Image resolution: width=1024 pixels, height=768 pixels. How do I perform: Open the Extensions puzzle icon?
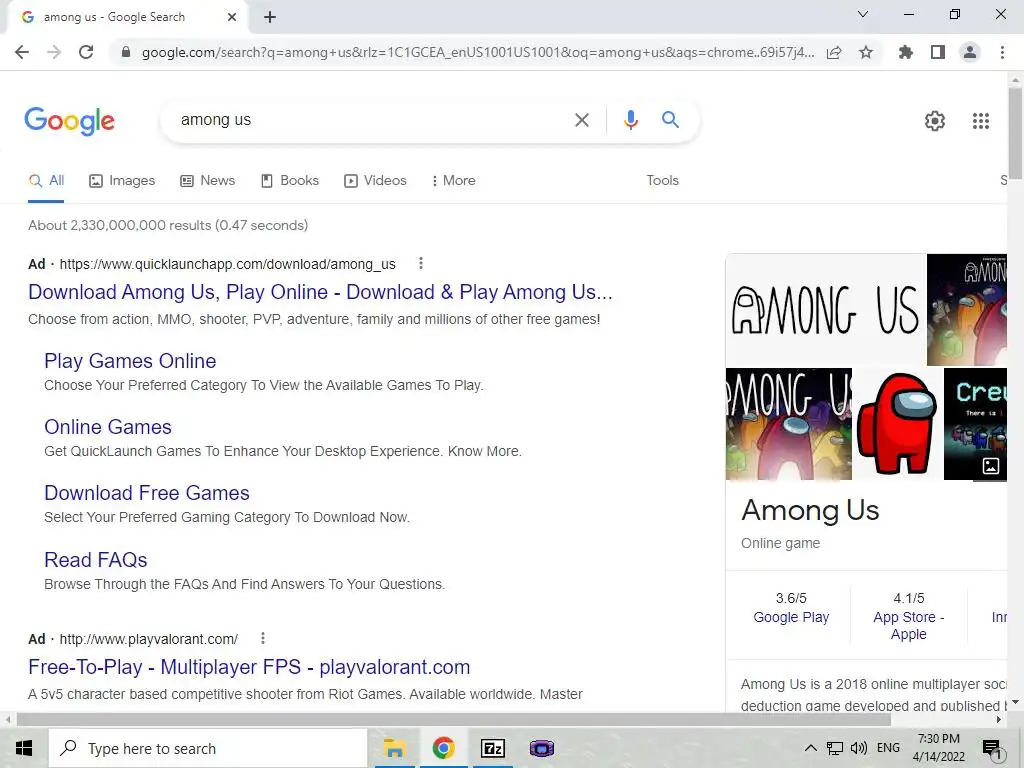(905, 52)
